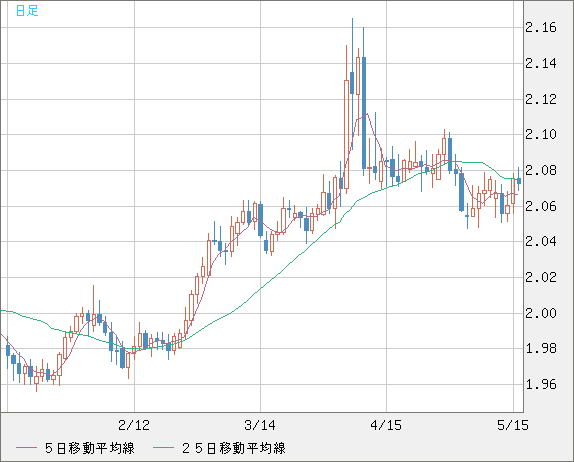Image resolution: width=574 pixels, height=462 pixels.
Task: Click the 25日移動平均線 legend label
Action: point(234,448)
